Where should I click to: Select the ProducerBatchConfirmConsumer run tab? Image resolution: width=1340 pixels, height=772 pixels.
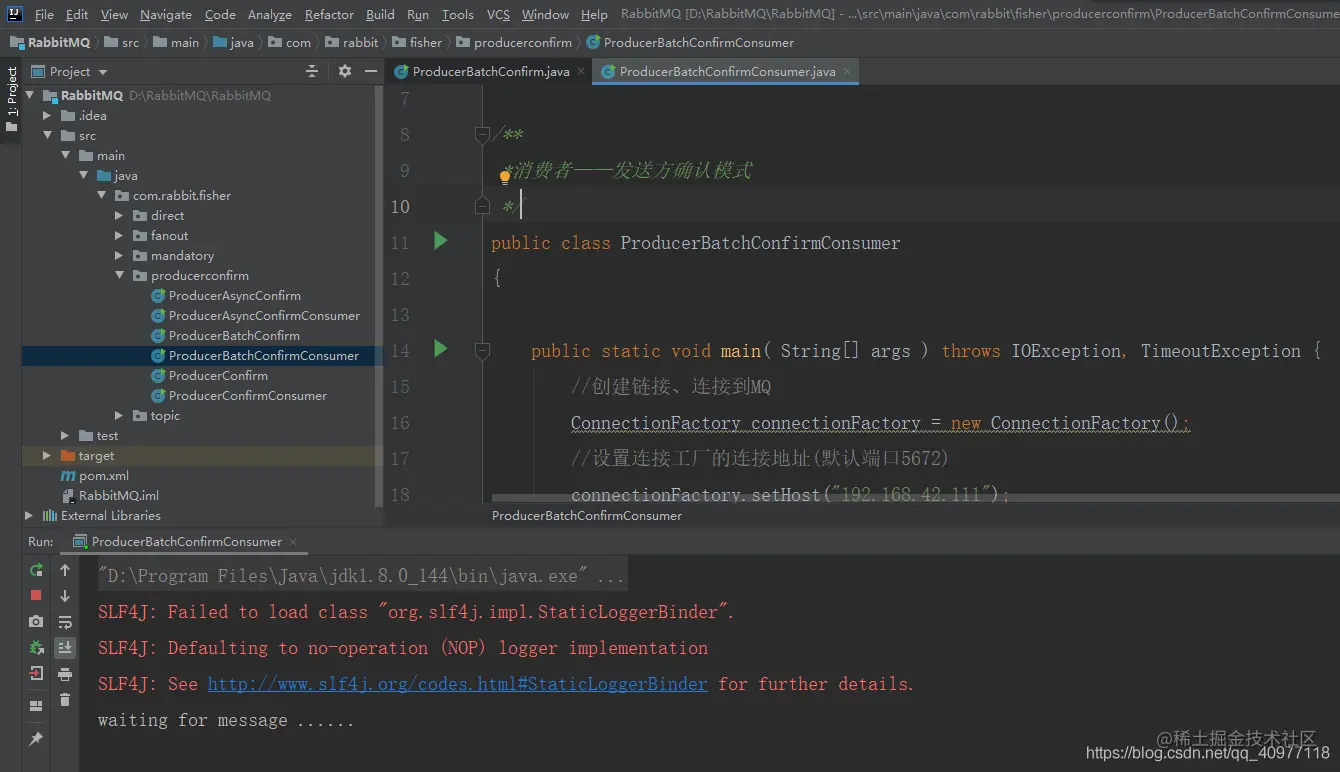[186, 542]
